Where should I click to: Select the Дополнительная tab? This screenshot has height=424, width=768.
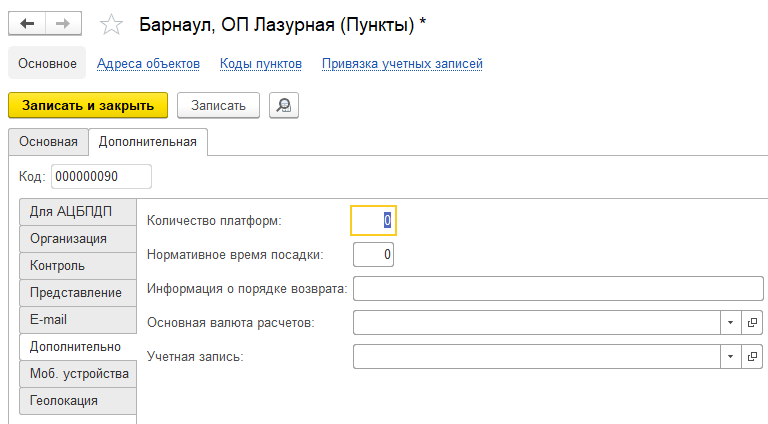point(148,142)
